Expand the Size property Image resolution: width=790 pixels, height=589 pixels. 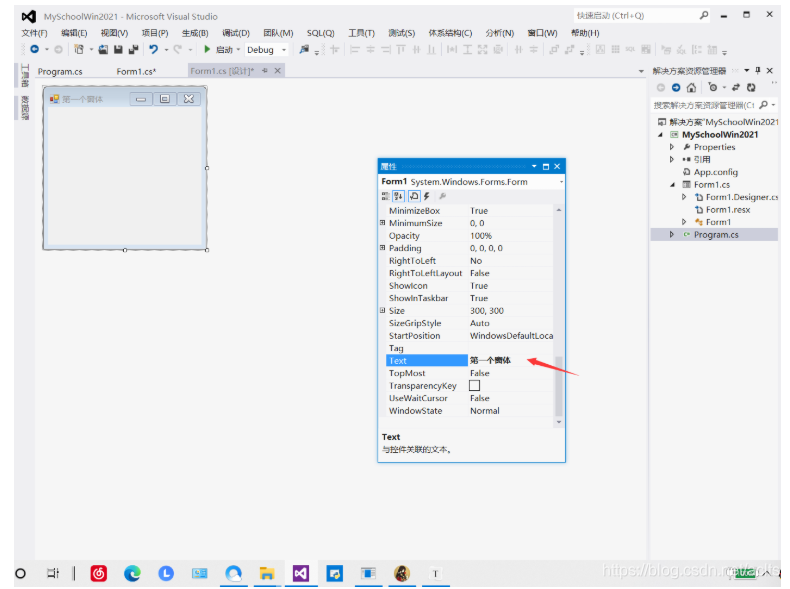[x=382, y=310]
